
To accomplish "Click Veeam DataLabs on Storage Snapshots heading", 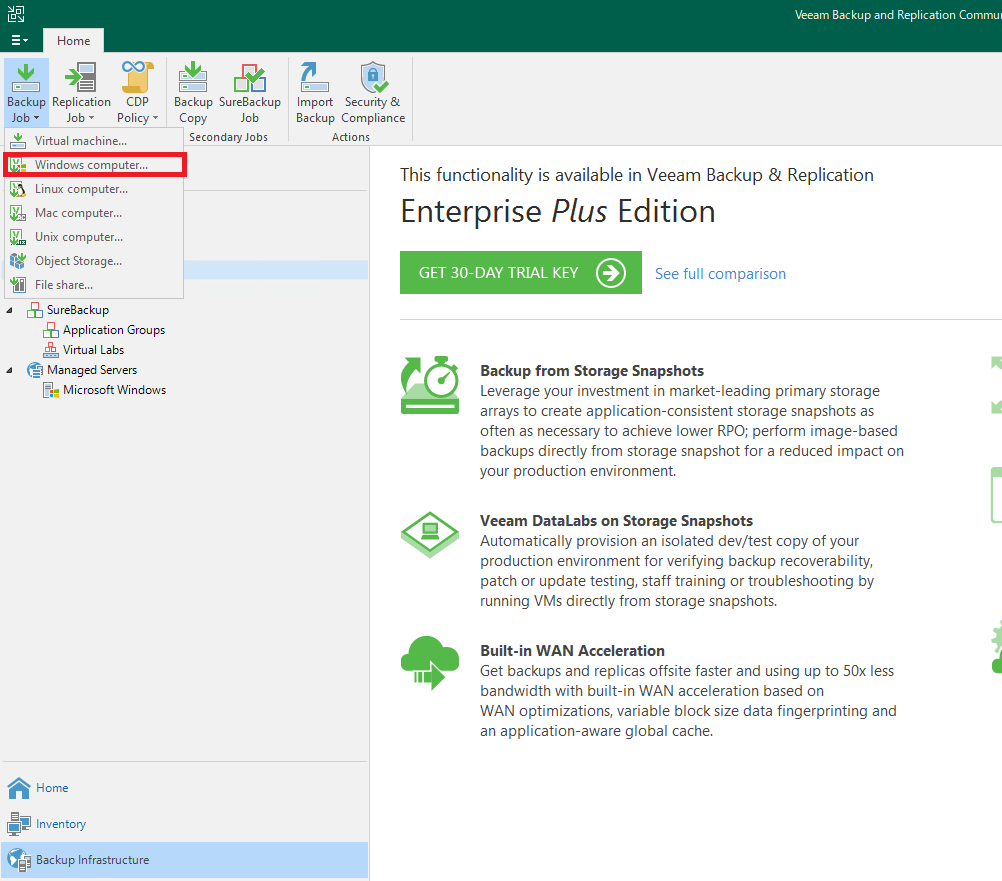I will pyautogui.click(x=616, y=521).
